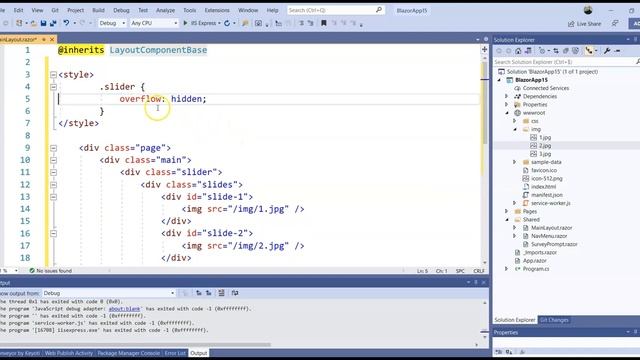640x360 pixels.
Task: Click the search magnifier in Solution Explorer
Action: [x=638, y=62]
